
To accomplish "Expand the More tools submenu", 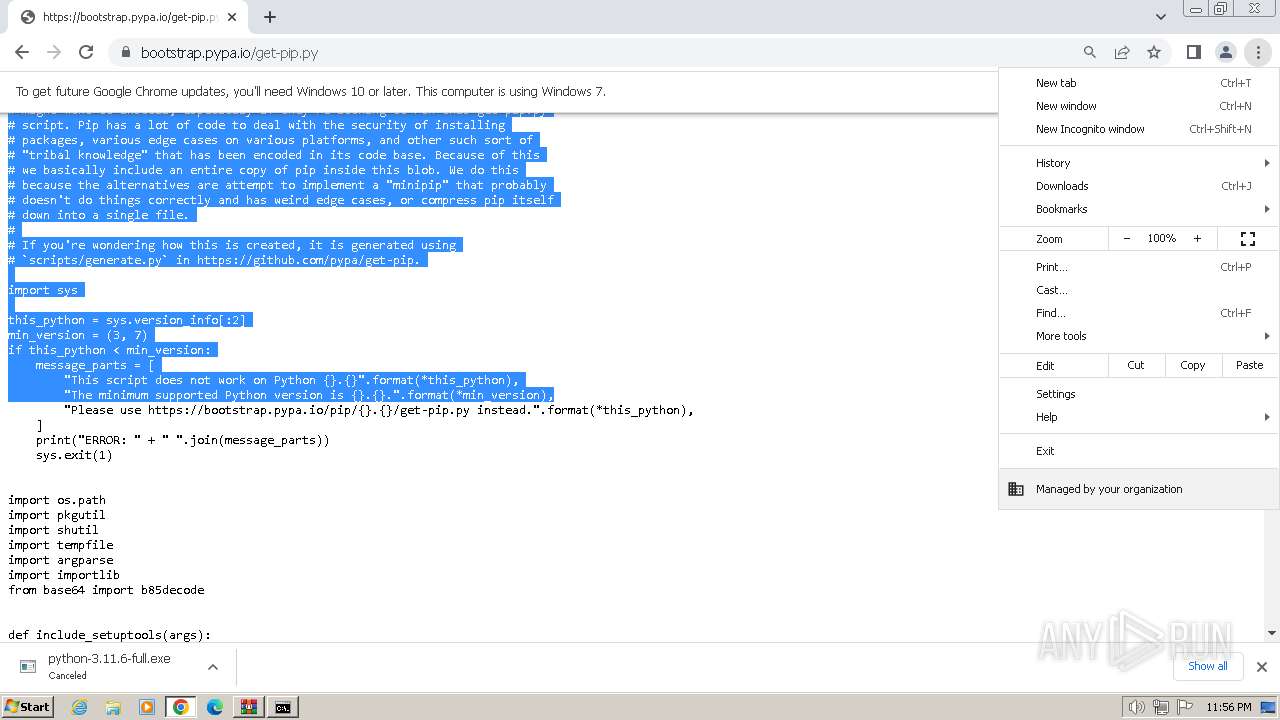I will 1139,336.
